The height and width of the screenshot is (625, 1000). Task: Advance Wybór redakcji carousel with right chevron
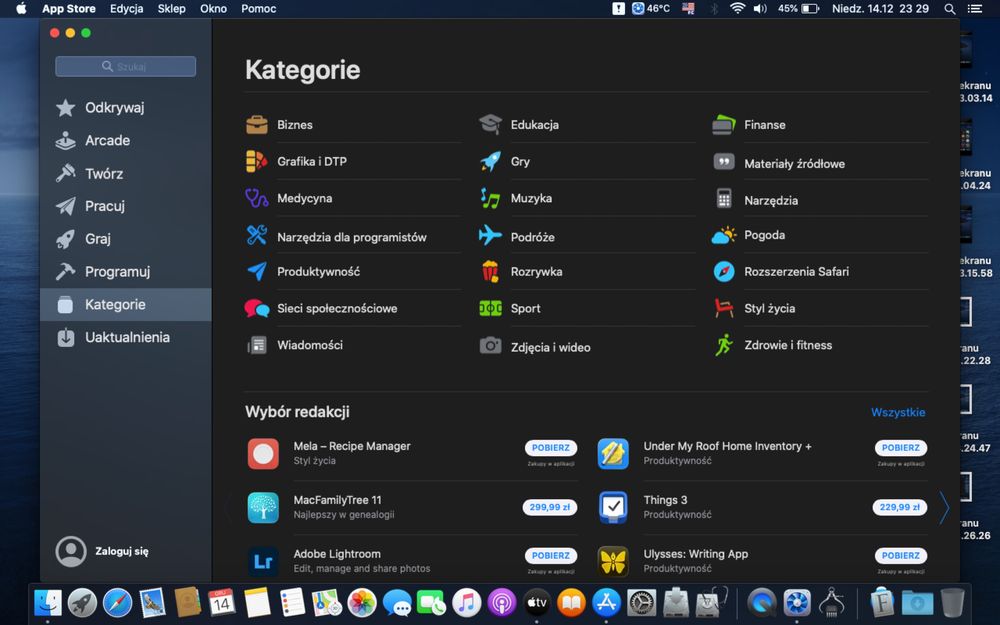[x=945, y=508]
